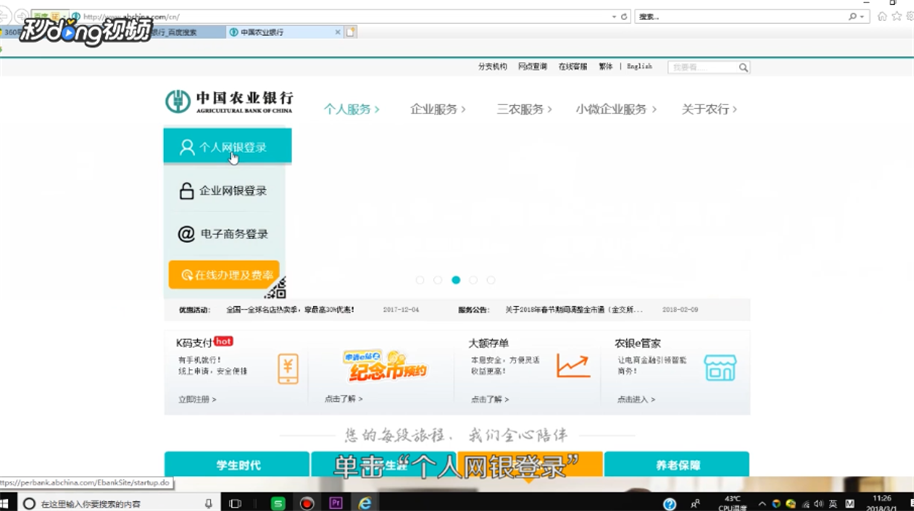Open the Windows Start menu
Viewport: 914px width, 511px height.
(5, 503)
